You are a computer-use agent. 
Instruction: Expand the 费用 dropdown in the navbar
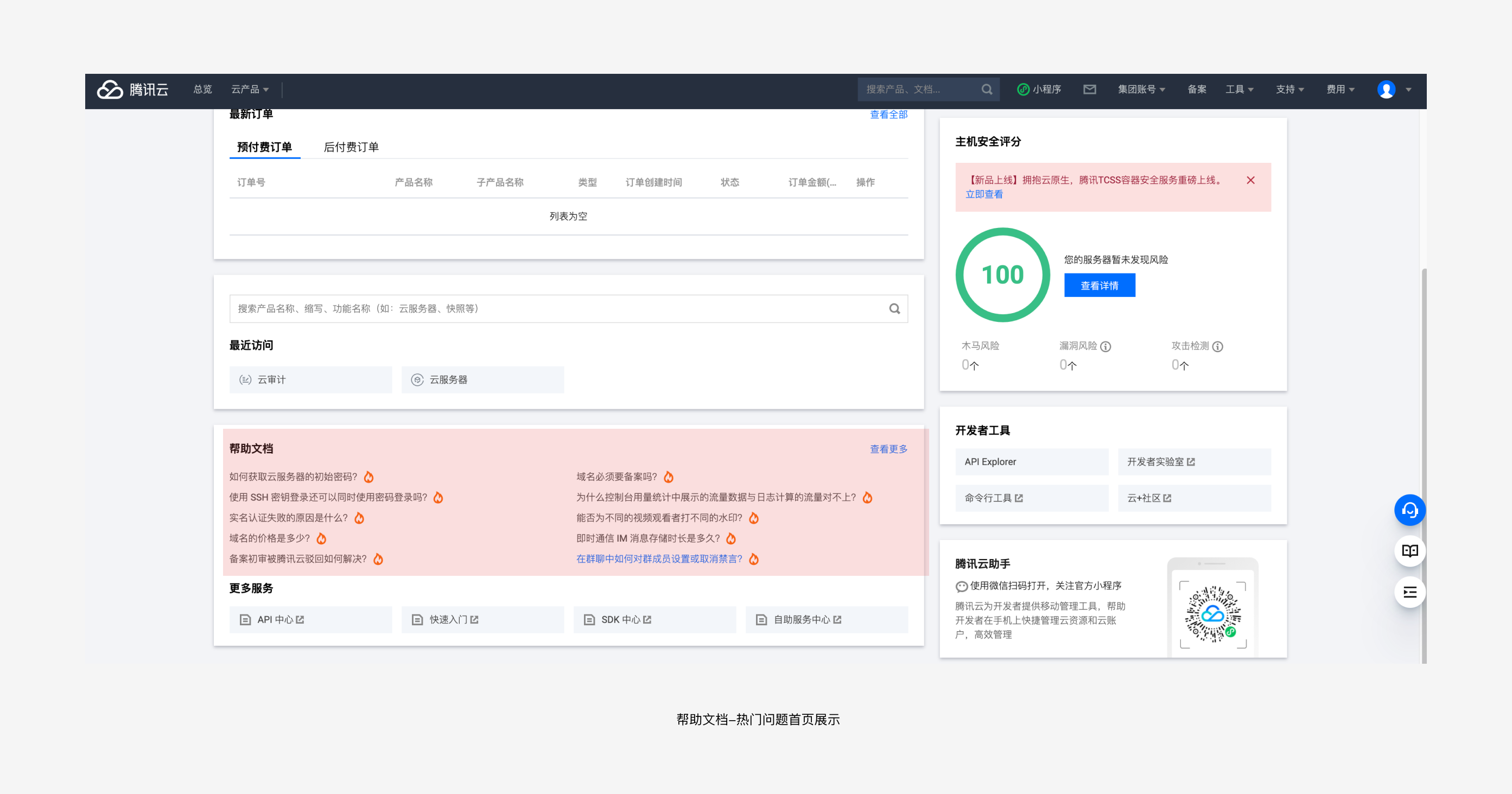click(x=1340, y=89)
